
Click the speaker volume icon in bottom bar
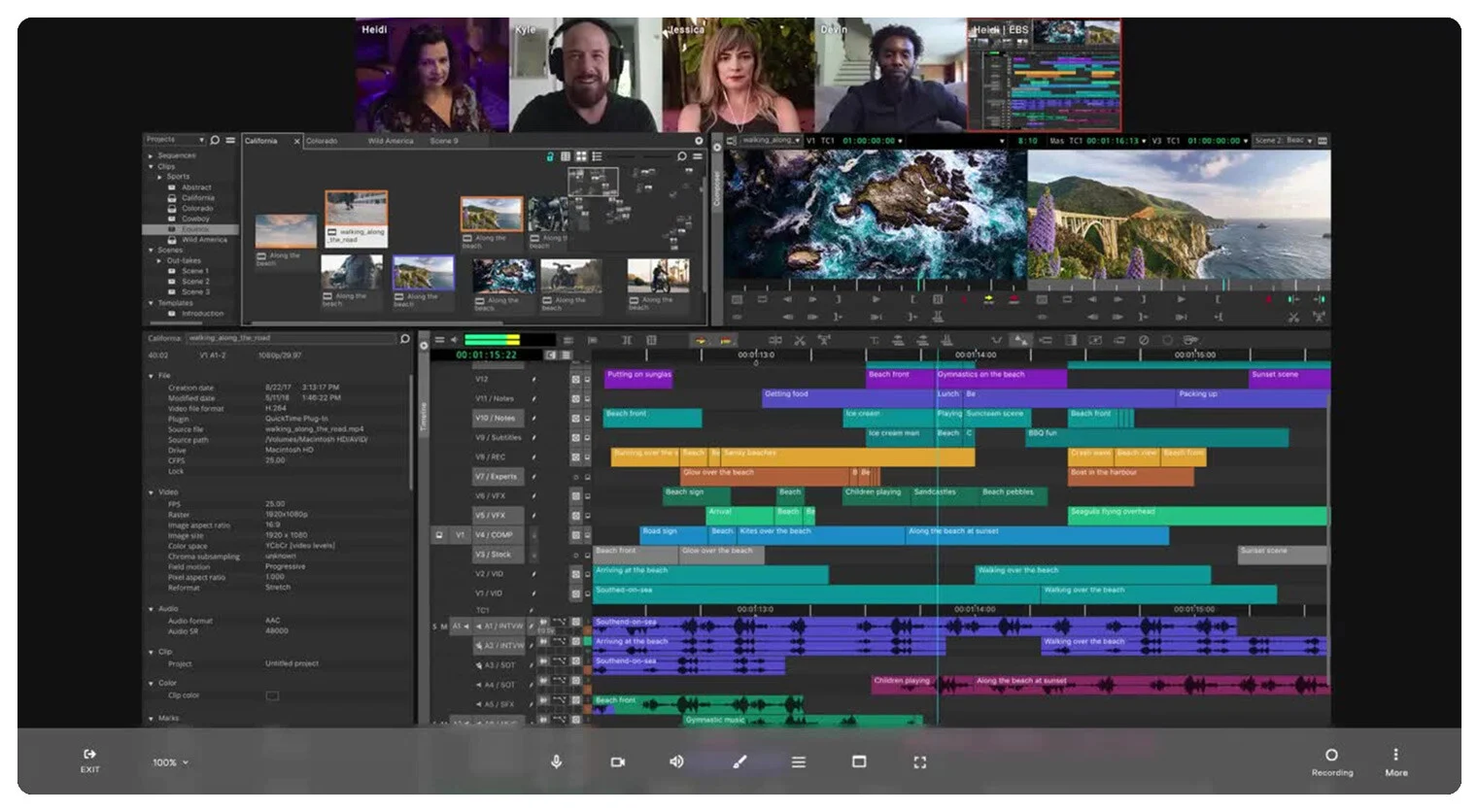click(677, 761)
